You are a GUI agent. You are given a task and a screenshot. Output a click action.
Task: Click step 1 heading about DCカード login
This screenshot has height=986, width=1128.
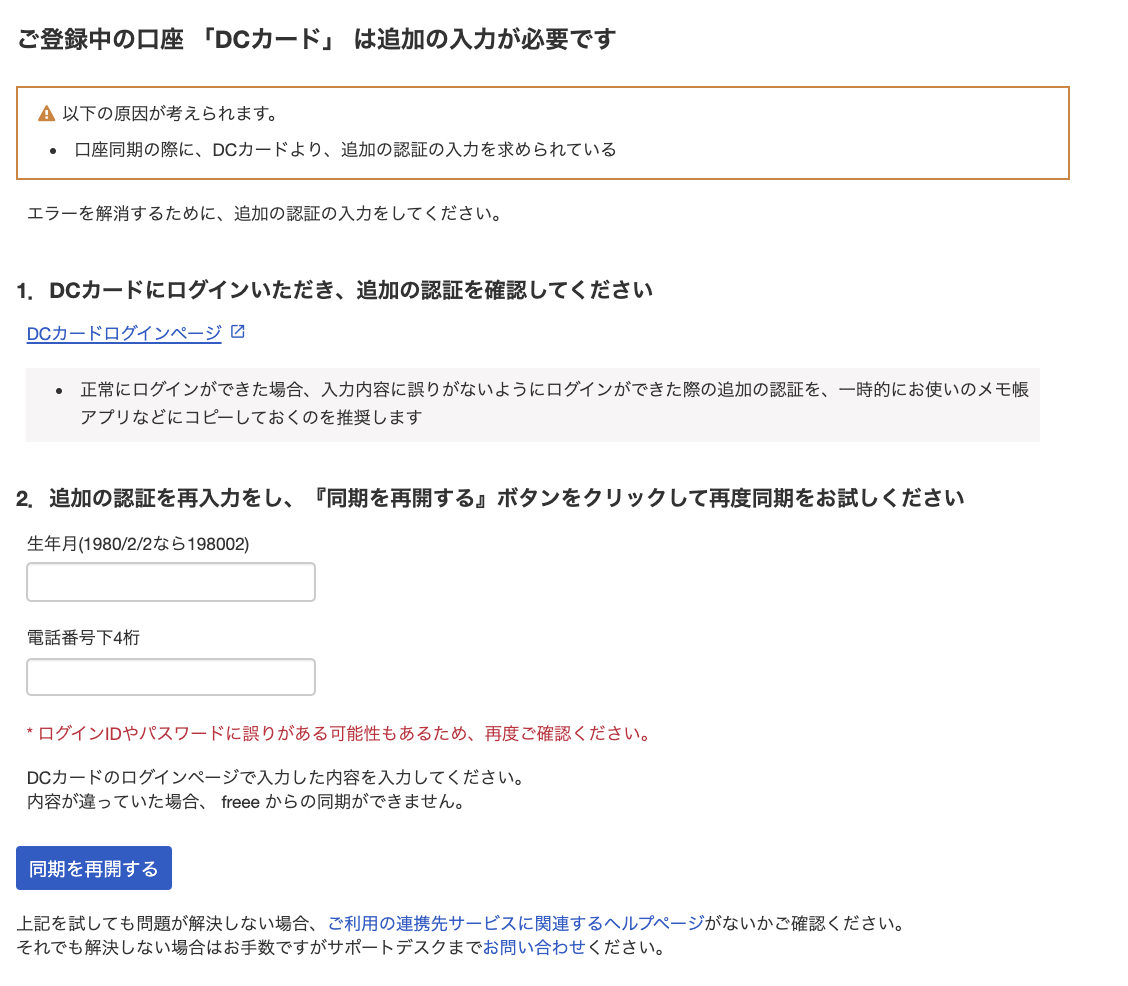coord(338,289)
